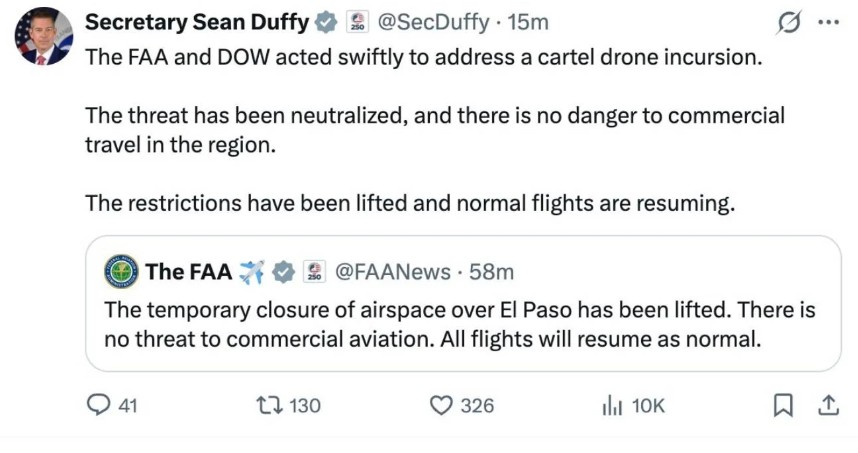Bookmark this post
Screen dimensions: 858x453
785,405
